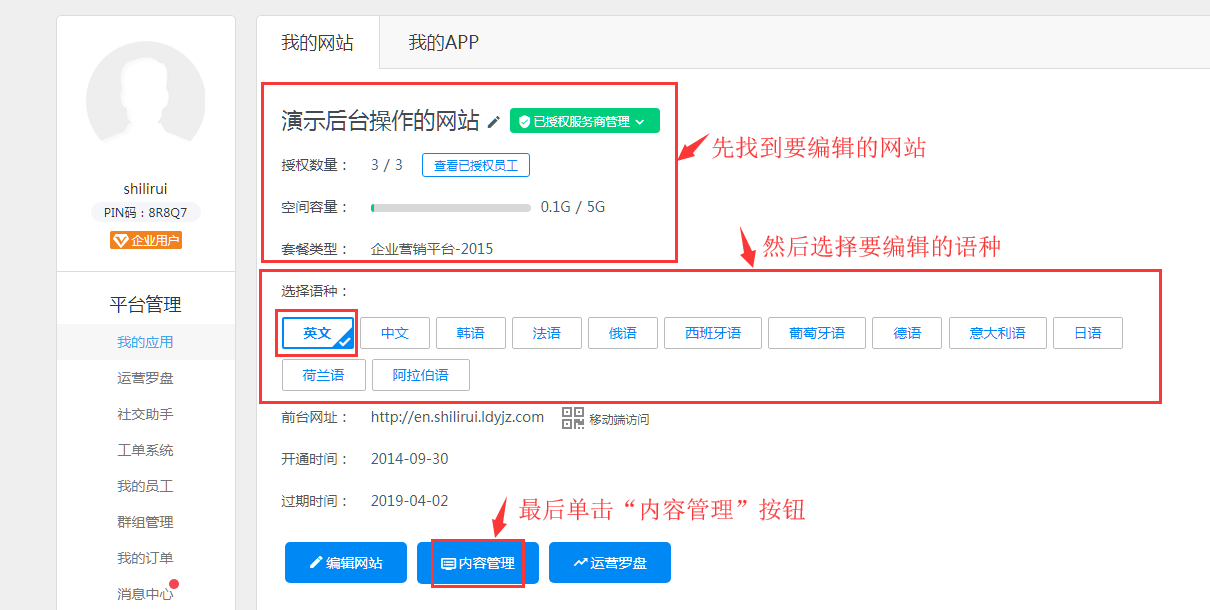Switch to the 我的APP tab

coord(443,43)
